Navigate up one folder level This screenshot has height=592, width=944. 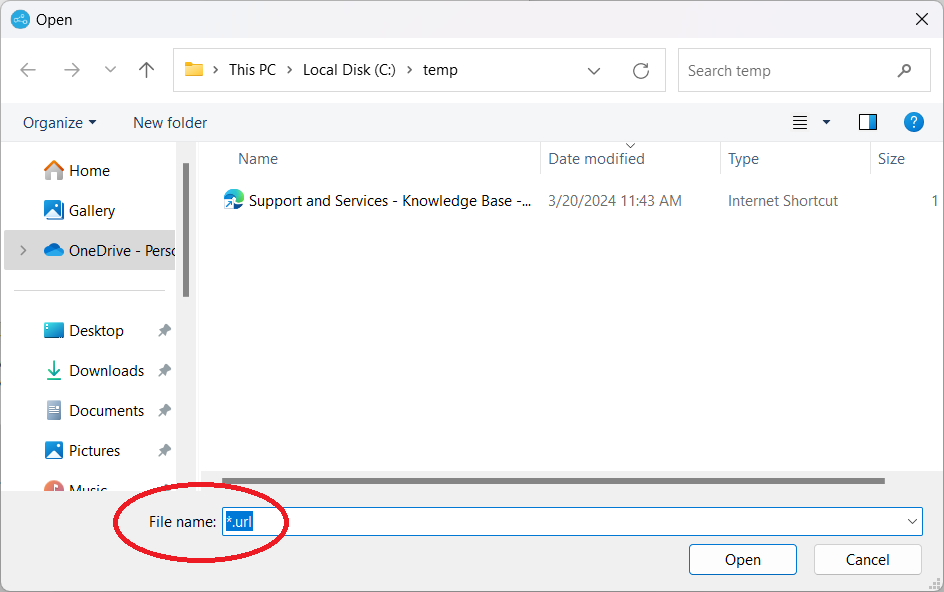click(x=146, y=69)
